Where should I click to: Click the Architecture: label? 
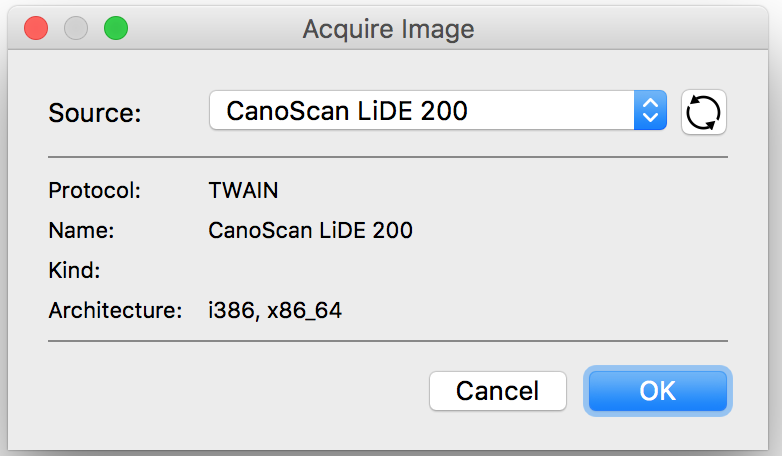coord(115,310)
